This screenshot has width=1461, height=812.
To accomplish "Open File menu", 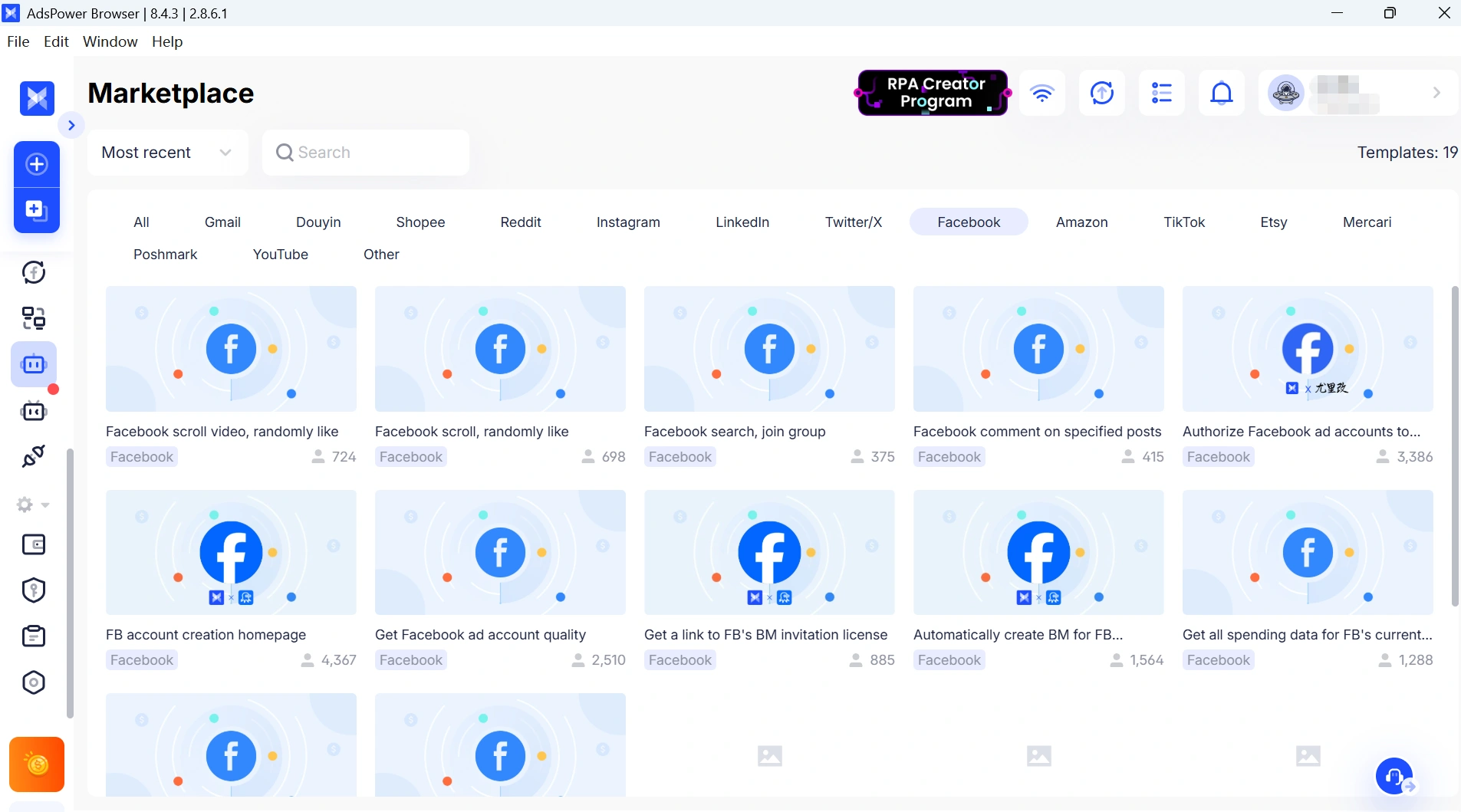I will pyautogui.click(x=18, y=41).
